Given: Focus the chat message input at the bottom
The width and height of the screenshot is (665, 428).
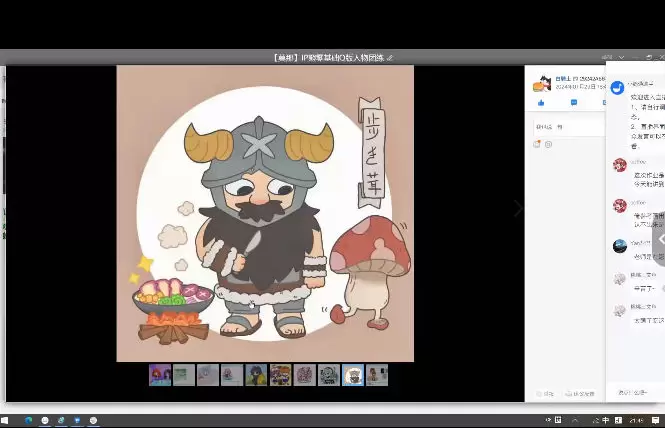Looking at the screenshot, I should 636,392.
